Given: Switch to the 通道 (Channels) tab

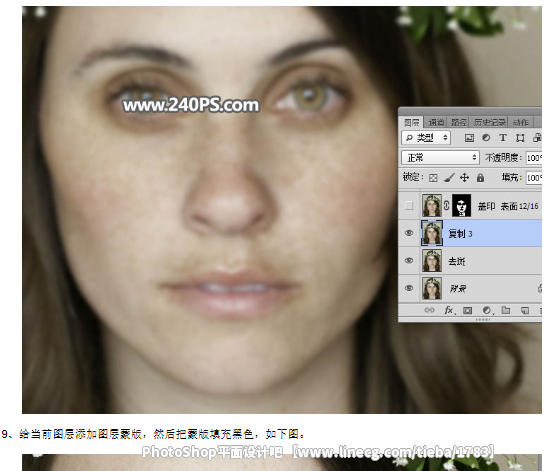Looking at the screenshot, I should click(x=436, y=122).
